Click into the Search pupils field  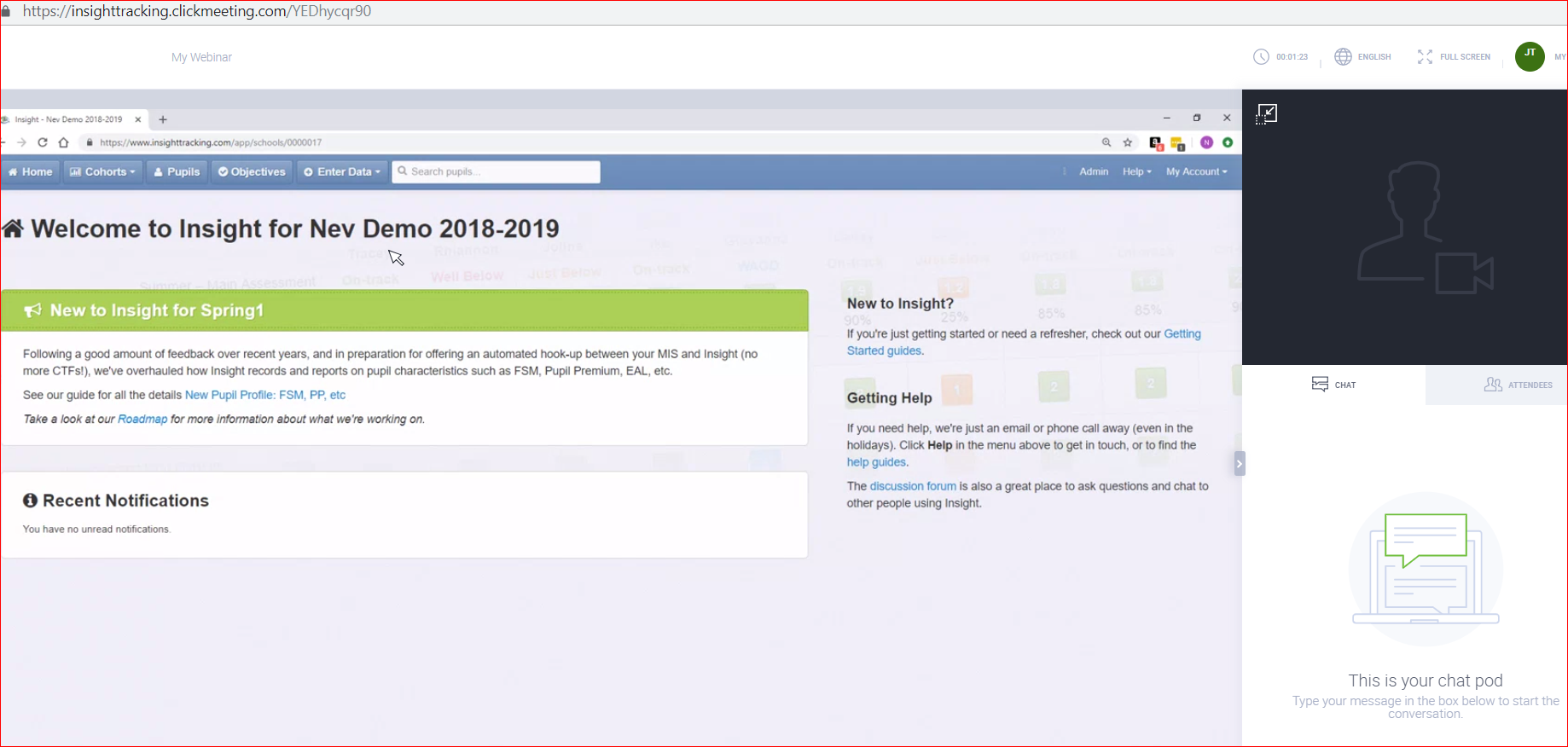coord(497,171)
